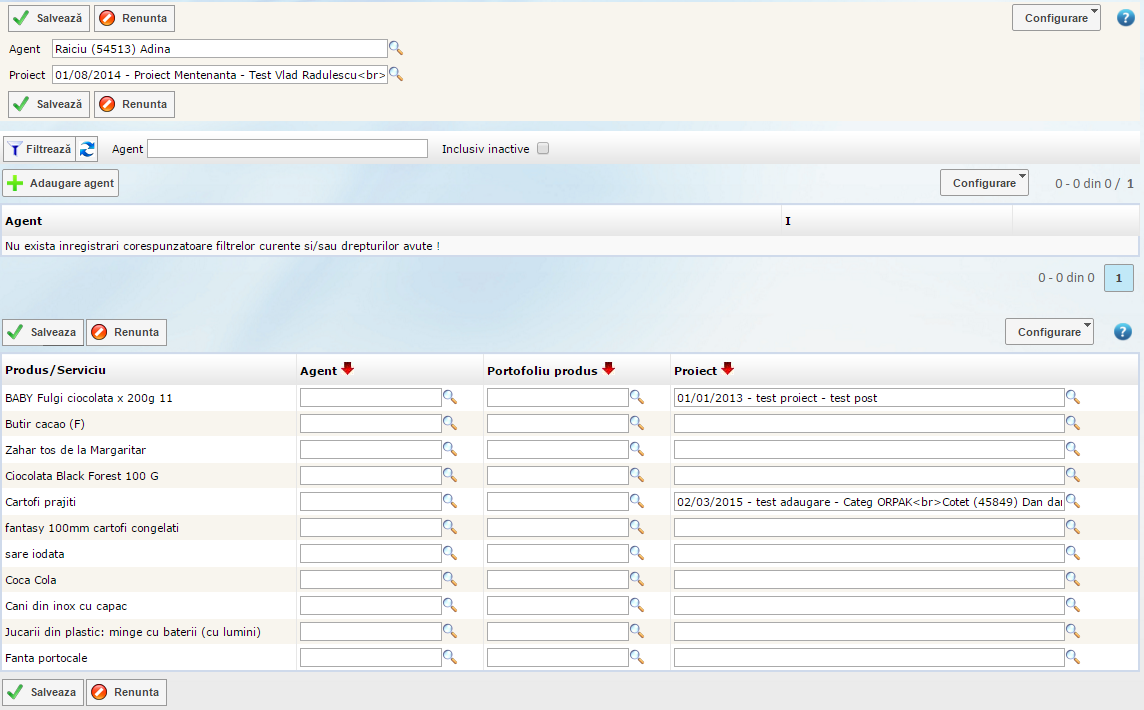Screen dimensions: 1144x710
Task: Open Portofoliu produs lookup for Fanta portocale row
Action: [636, 657]
